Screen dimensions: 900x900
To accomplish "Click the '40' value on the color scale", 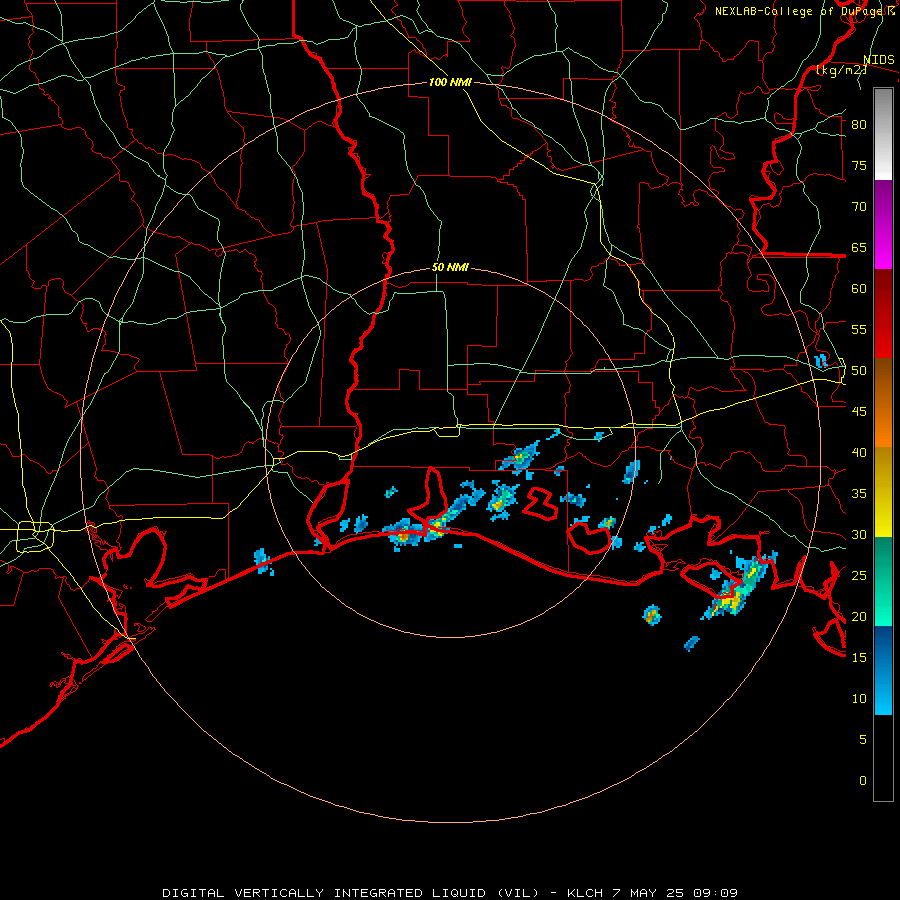I will (859, 452).
